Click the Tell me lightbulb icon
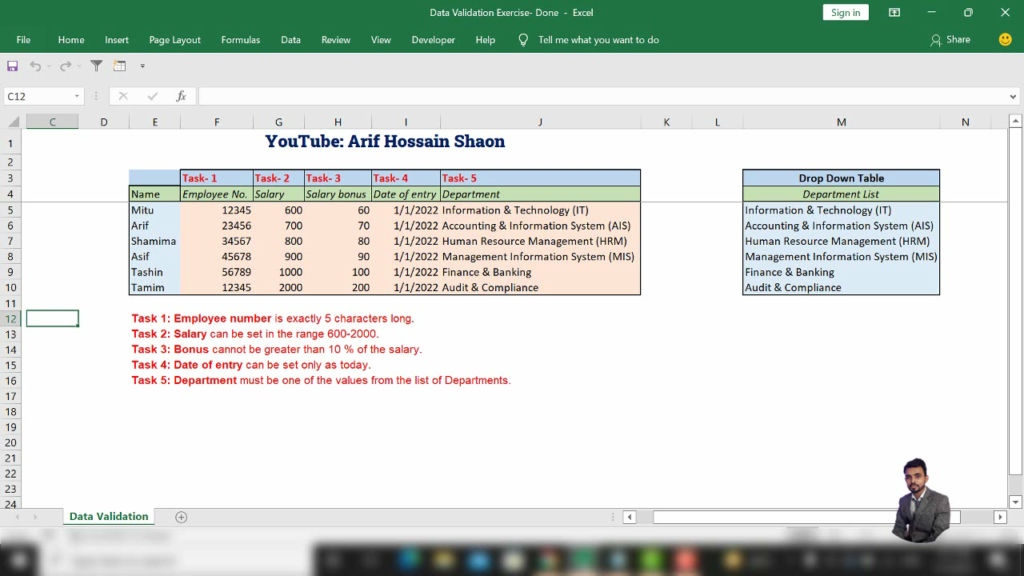Viewport: 1024px width, 576px height. tap(523, 40)
